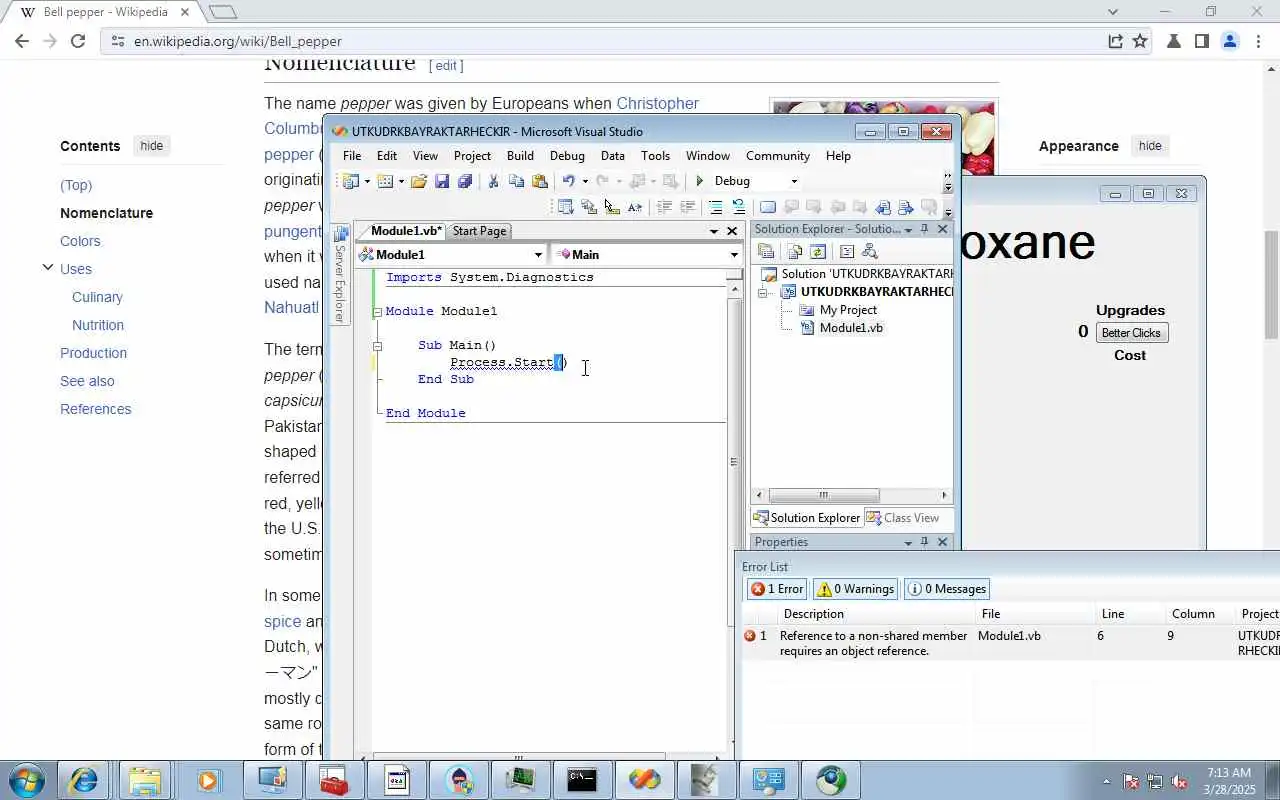Click the code editor horizontal scrollbar
Screen dimensions: 1280x800
tap(519, 757)
